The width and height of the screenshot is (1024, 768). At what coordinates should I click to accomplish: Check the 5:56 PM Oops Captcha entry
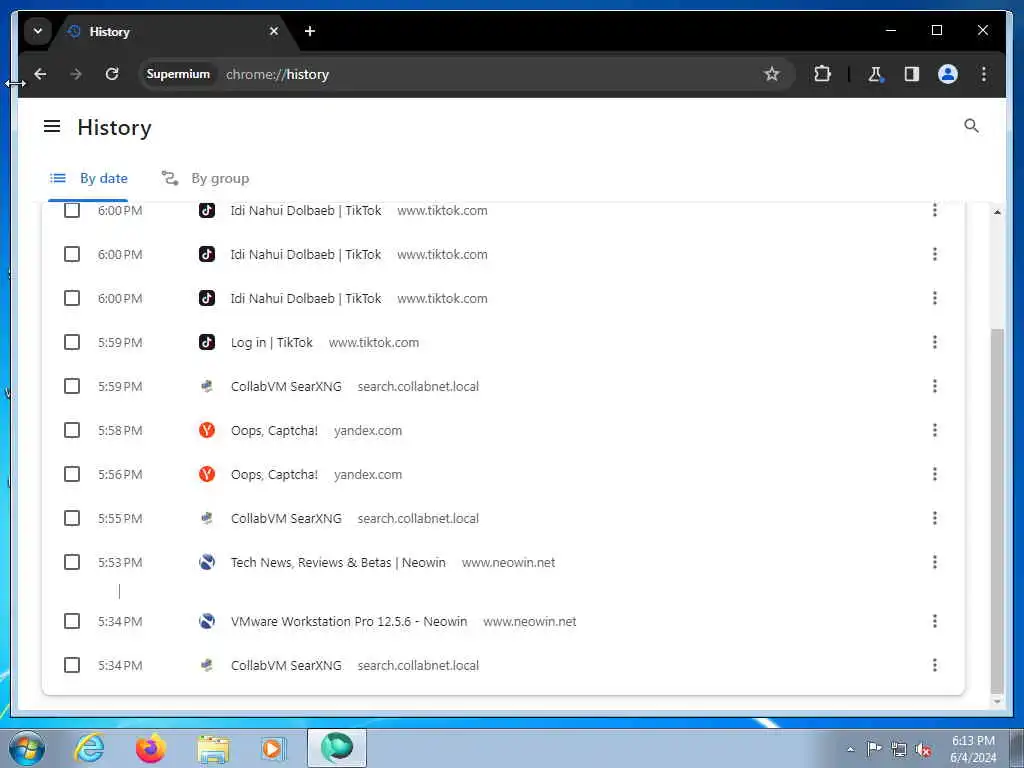coord(72,474)
